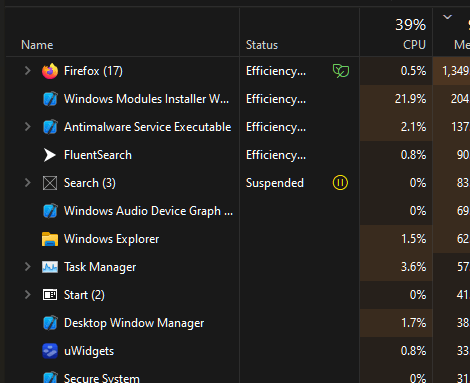Click the Windows Explorer folder icon
This screenshot has height=383, width=470.
(50, 239)
